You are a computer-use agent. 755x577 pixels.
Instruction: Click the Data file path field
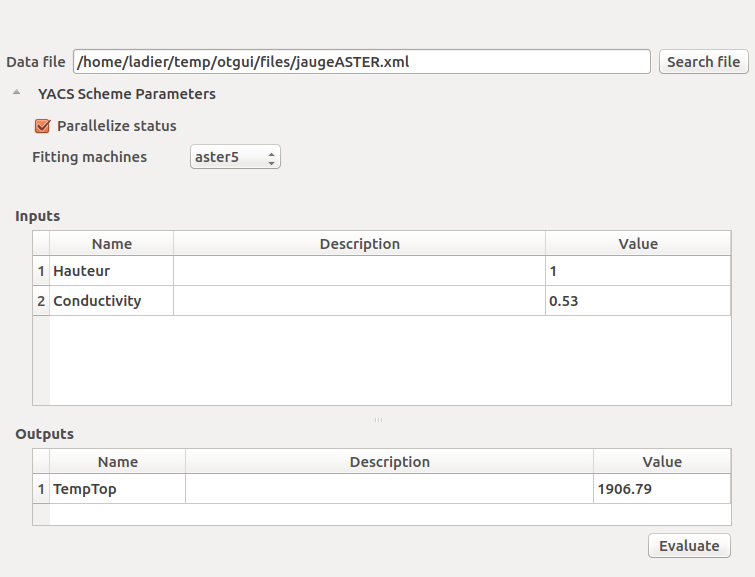pyautogui.click(x=361, y=62)
